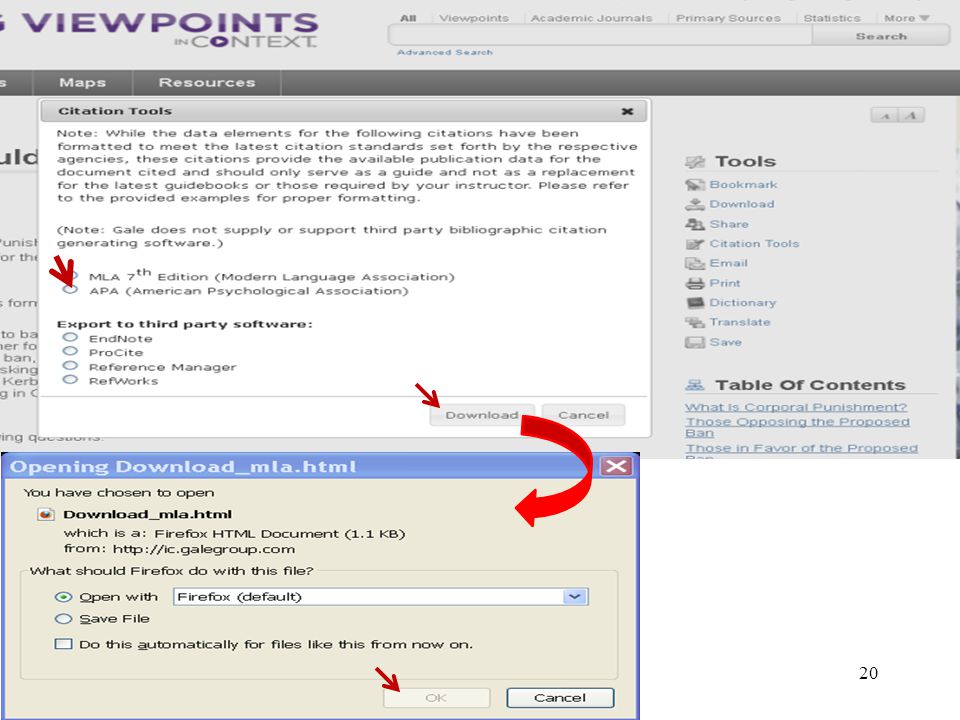The height and width of the screenshot is (720, 960).
Task: Select the Viewpoints search tab
Action: (474, 18)
